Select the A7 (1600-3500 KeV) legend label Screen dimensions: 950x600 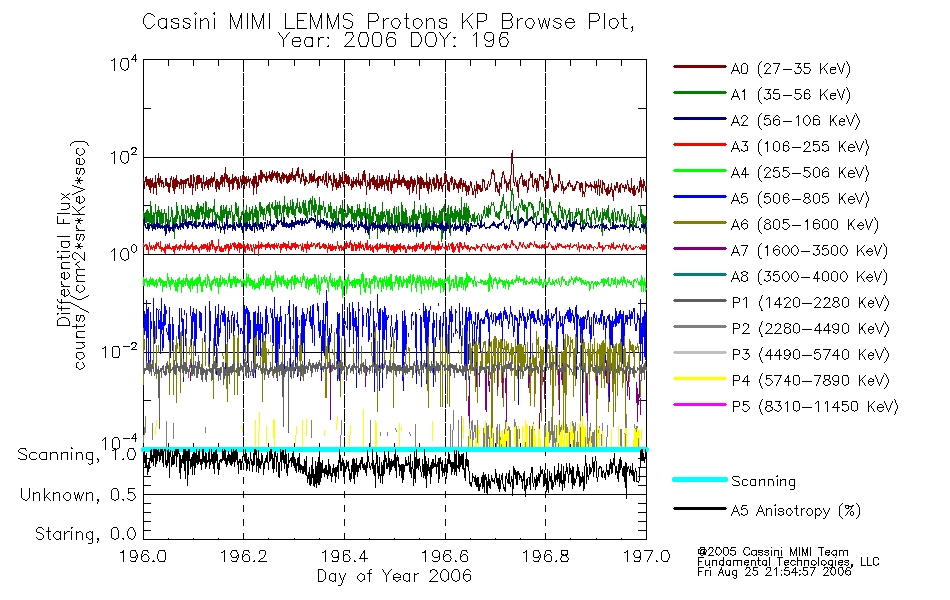809,251
